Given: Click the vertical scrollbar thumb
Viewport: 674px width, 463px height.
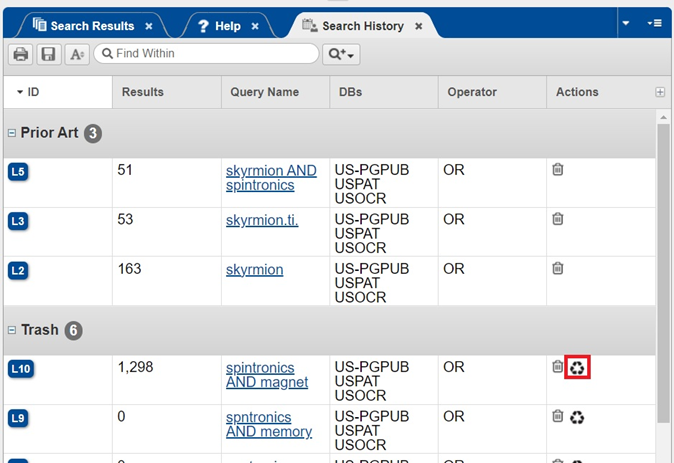Looking at the screenshot, I should pos(663,273).
